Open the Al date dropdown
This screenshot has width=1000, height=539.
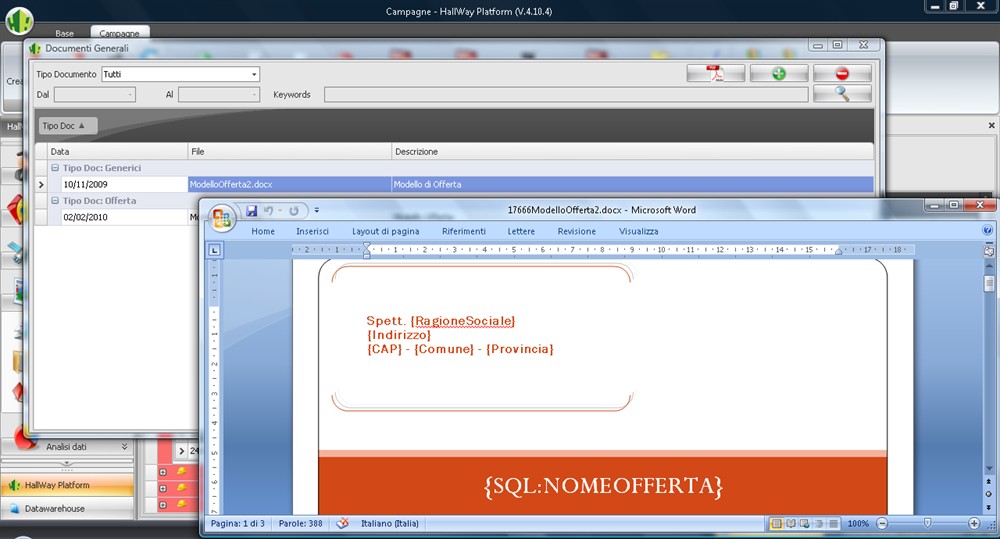pos(254,94)
